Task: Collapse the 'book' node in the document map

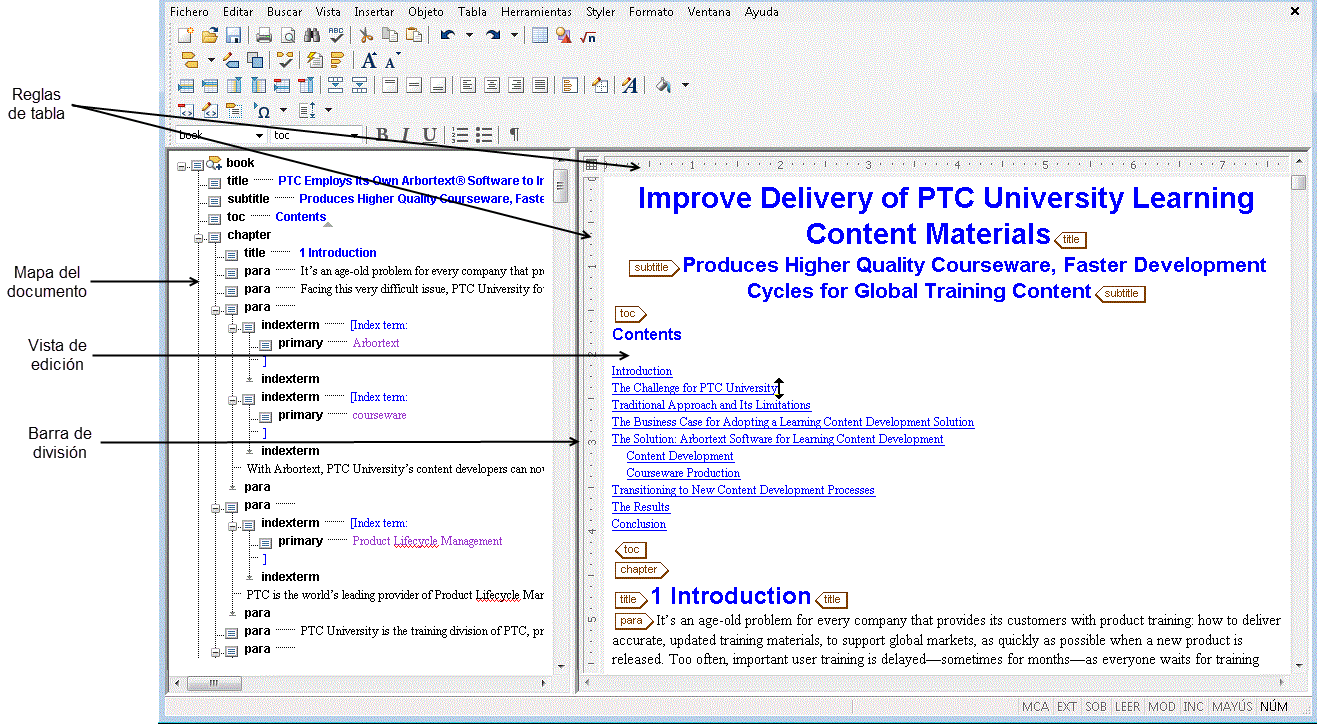Action: point(182,165)
